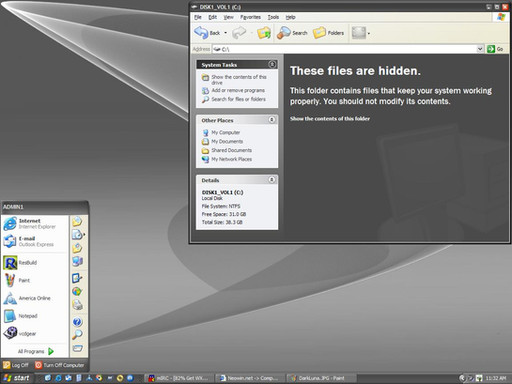512x384 pixels.
Task: Open the Search magnifier in toolbar
Action: [284, 33]
